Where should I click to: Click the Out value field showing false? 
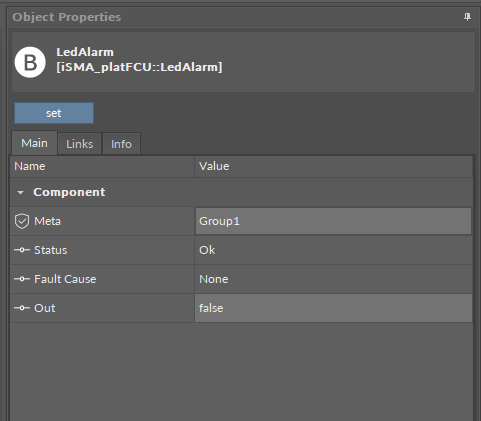tap(333, 308)
